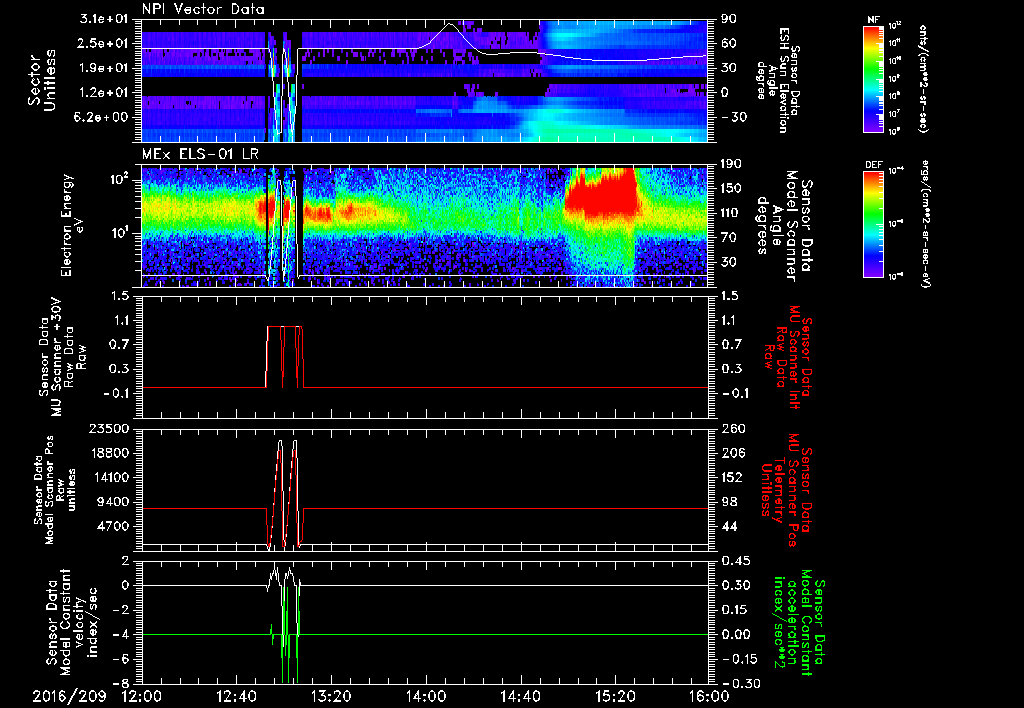The image size is (1024, 708).
Task: Click the "Sector Unitless" axis label
Action: tap(42, 80)
